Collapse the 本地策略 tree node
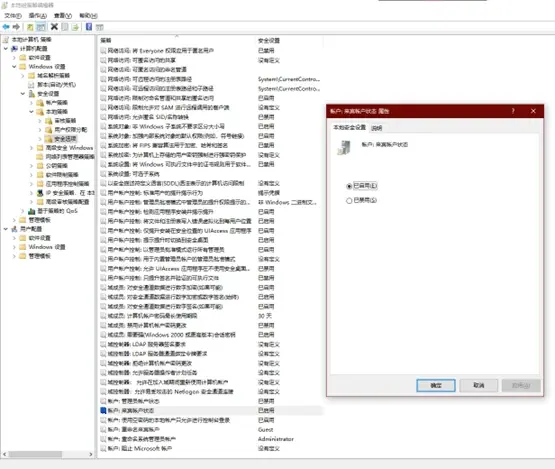This screenshot has height=469, width=555. point(31,111)
